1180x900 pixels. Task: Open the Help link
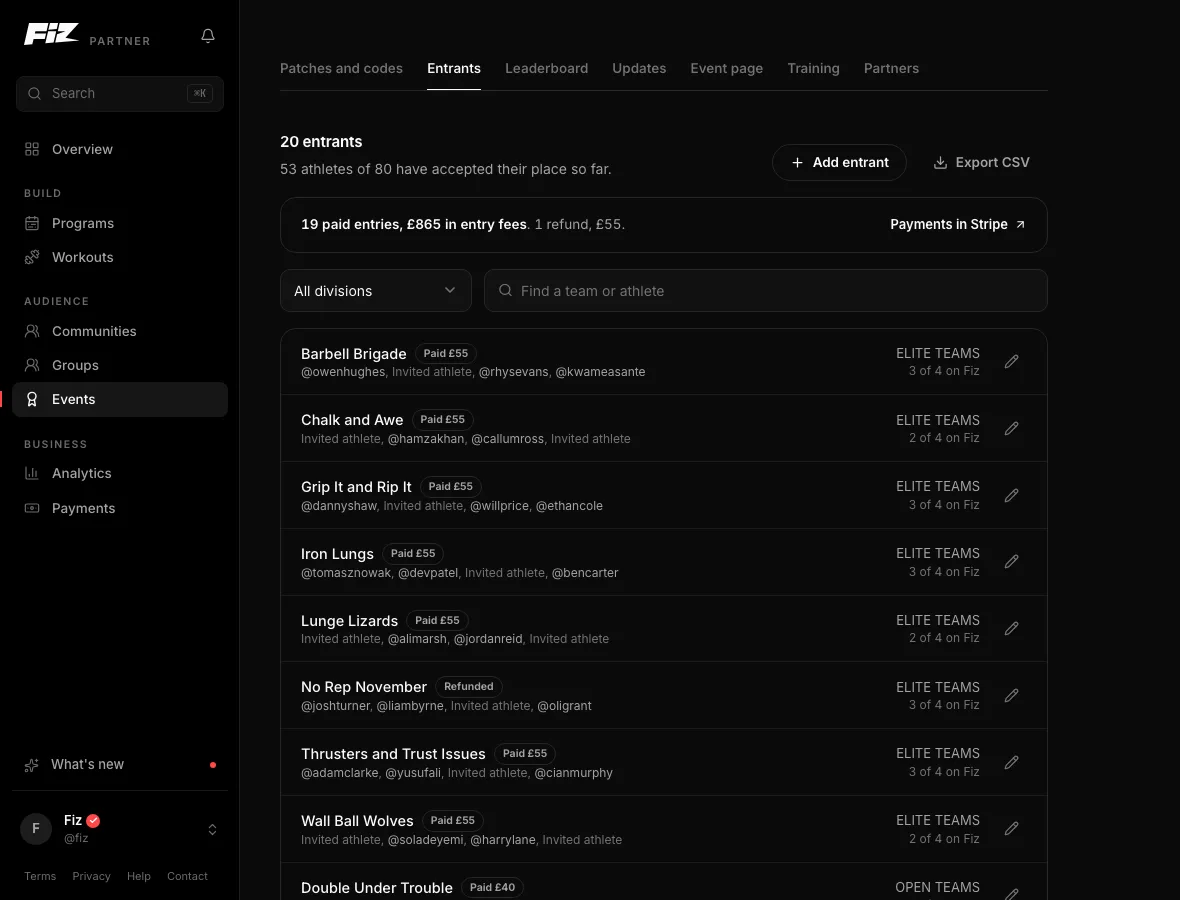(138, 876)
